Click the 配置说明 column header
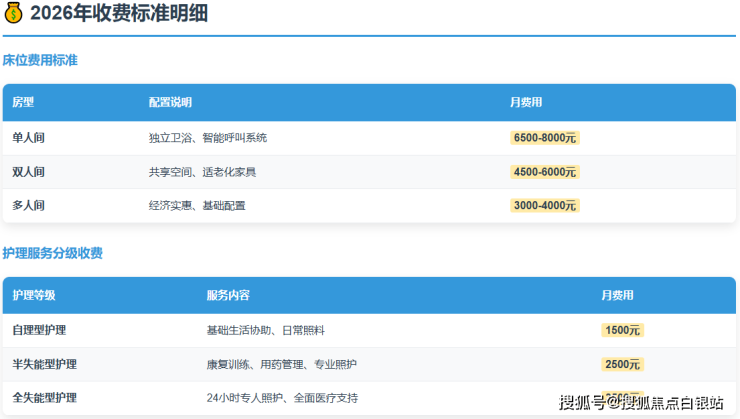740x419 pixels. pyautogui.click(x=170, y=103)
